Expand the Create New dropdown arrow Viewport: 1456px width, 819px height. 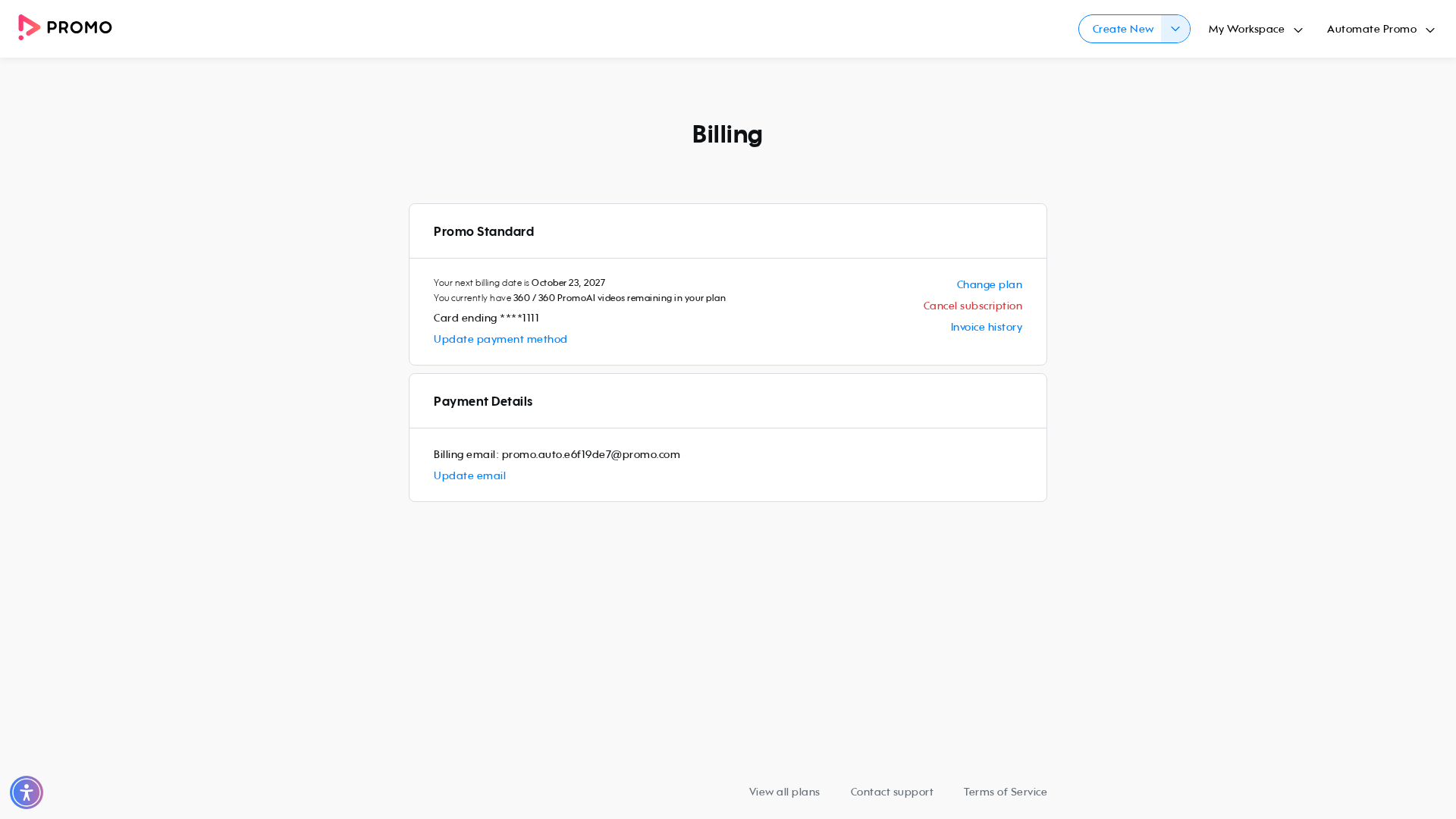[x=1175, y=29]
